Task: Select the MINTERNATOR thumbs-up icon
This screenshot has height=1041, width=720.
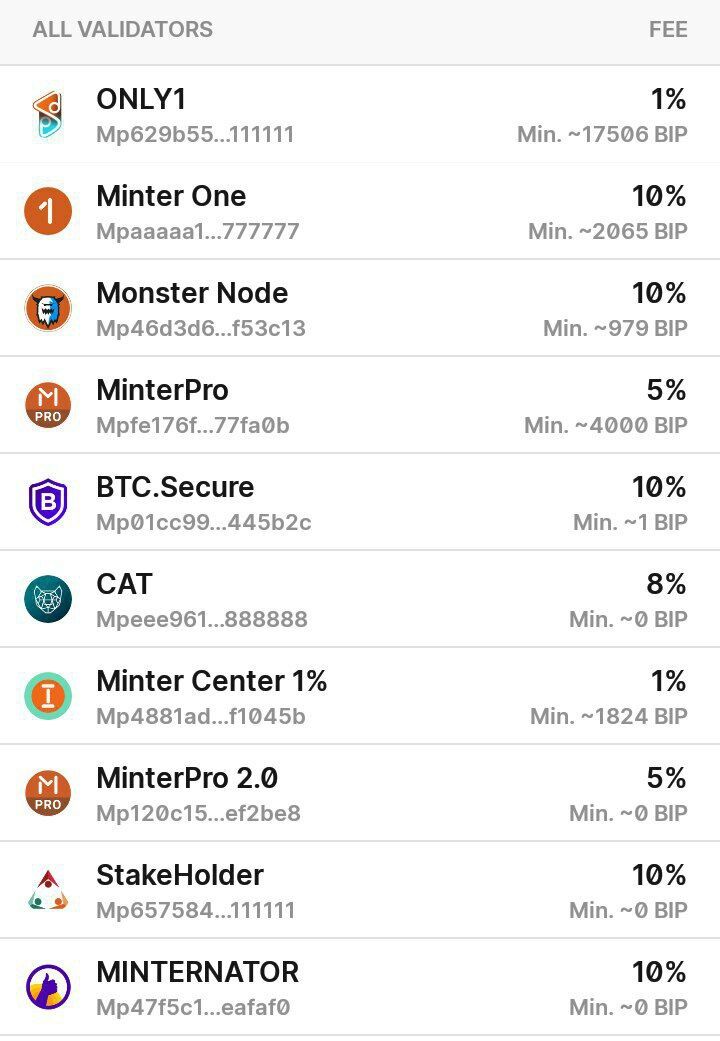Action: [48, 987]
